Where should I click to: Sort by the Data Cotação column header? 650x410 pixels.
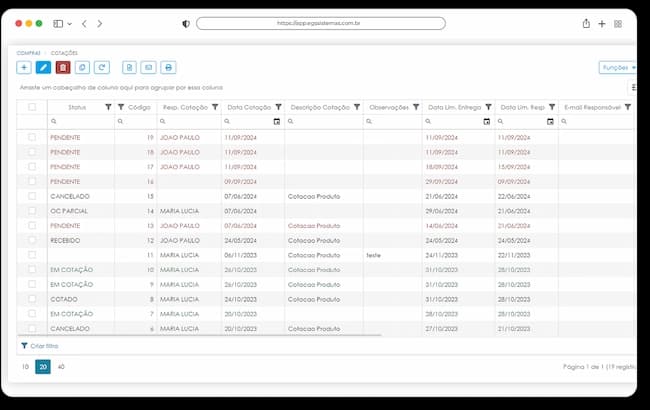point(249,107)
